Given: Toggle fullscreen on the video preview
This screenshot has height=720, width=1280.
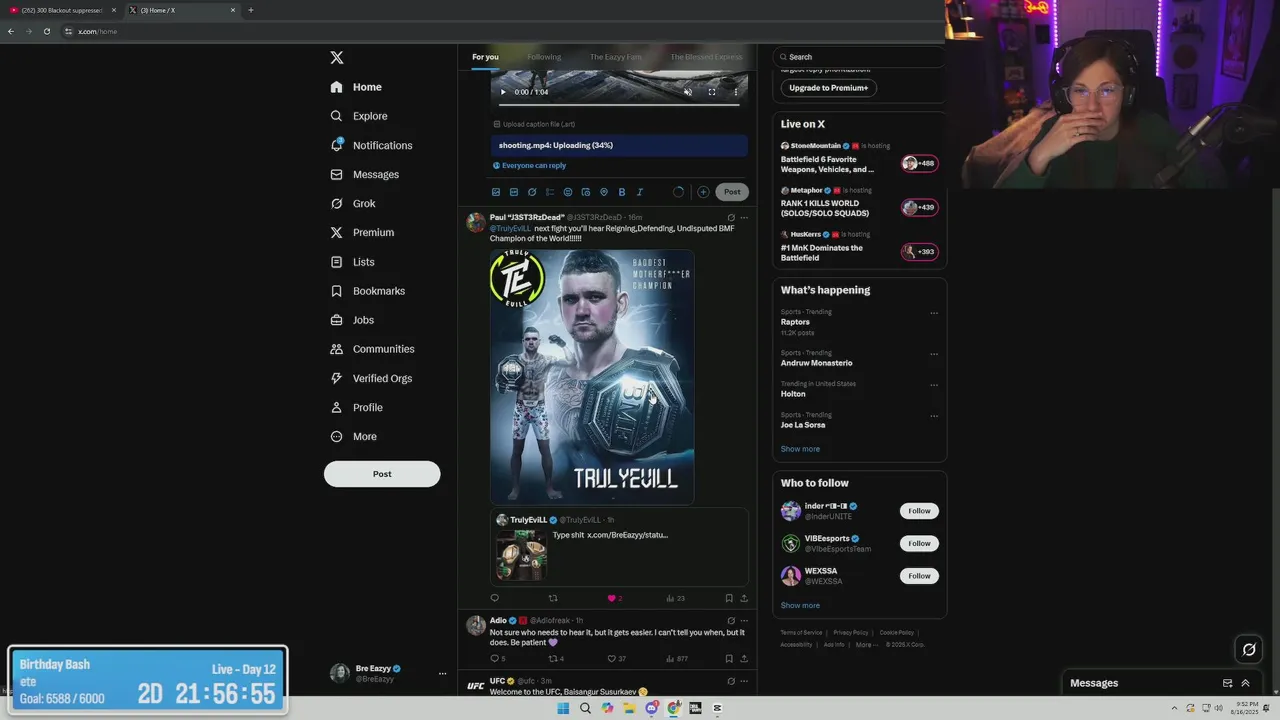Looking at the screenshot, I should click(712, 92).
